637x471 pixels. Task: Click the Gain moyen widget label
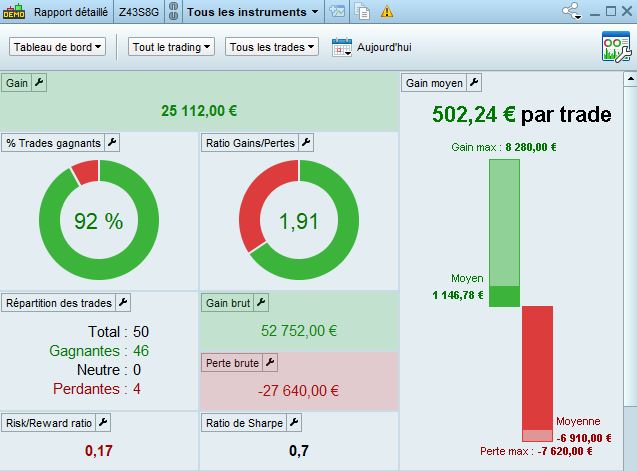(x=434, y=83)
